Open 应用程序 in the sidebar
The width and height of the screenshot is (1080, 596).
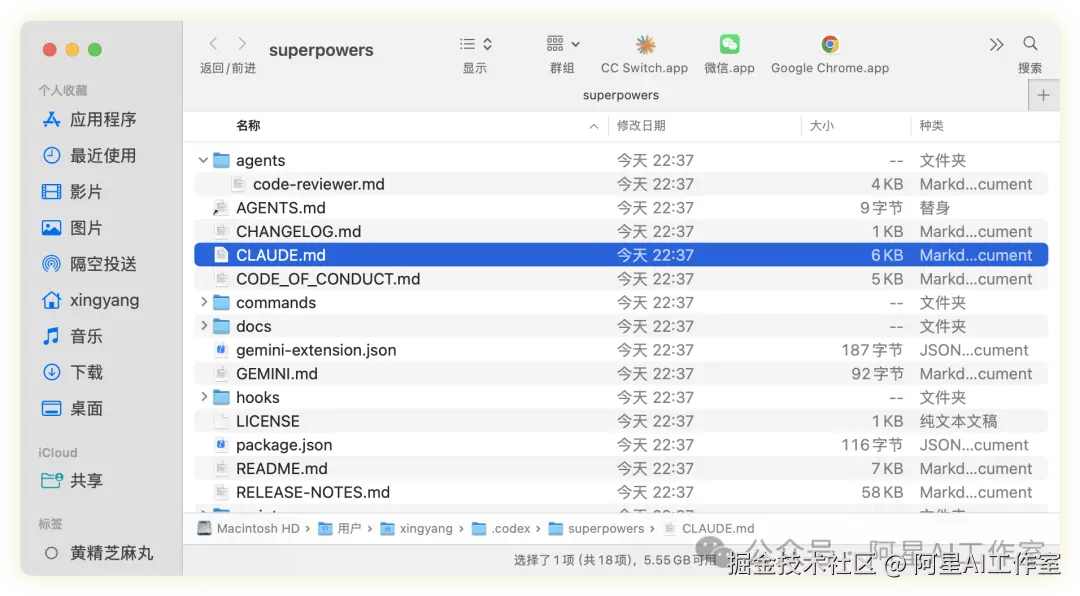[90, 119]
